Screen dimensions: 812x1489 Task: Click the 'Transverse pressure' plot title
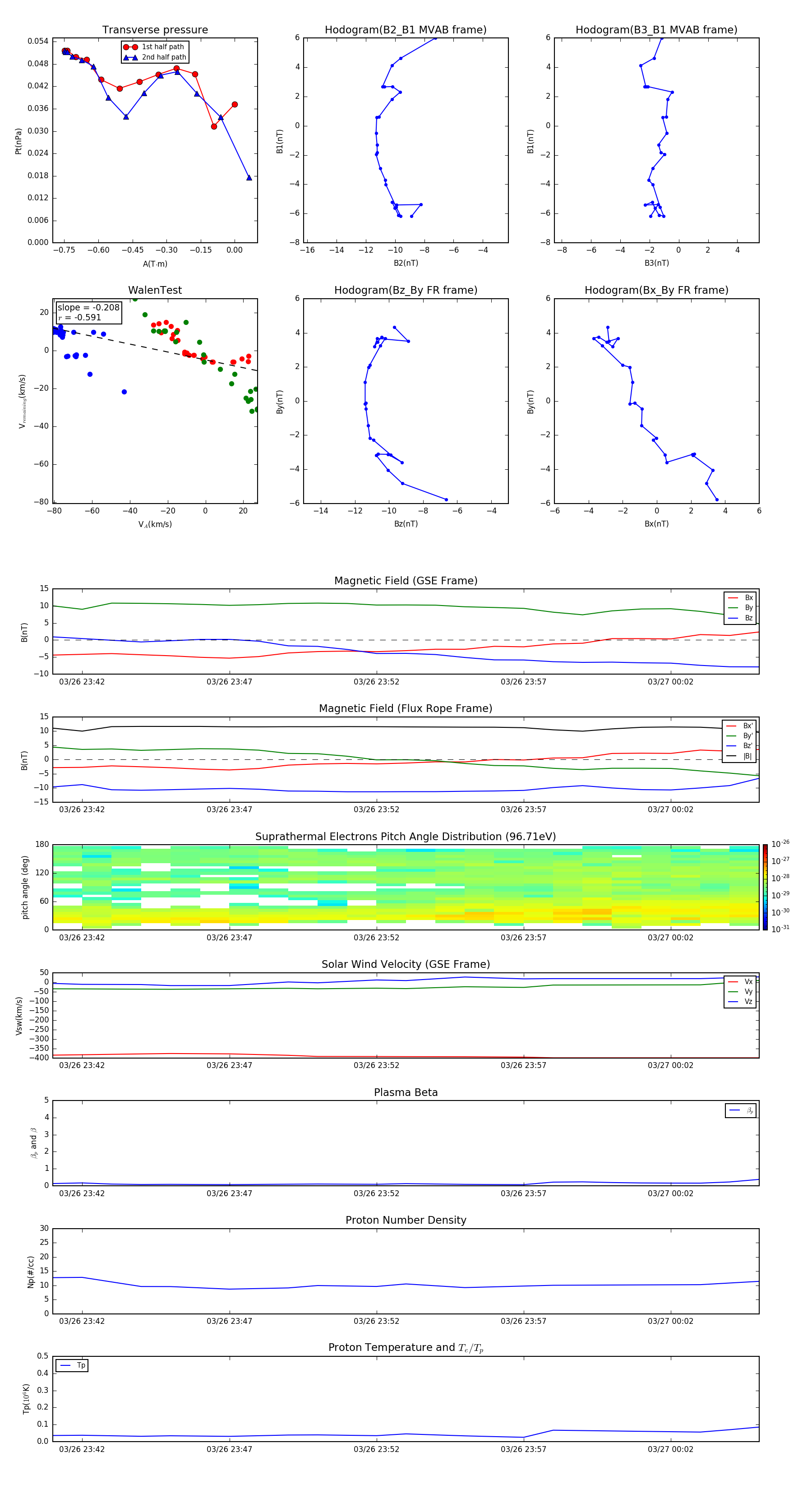155,30
